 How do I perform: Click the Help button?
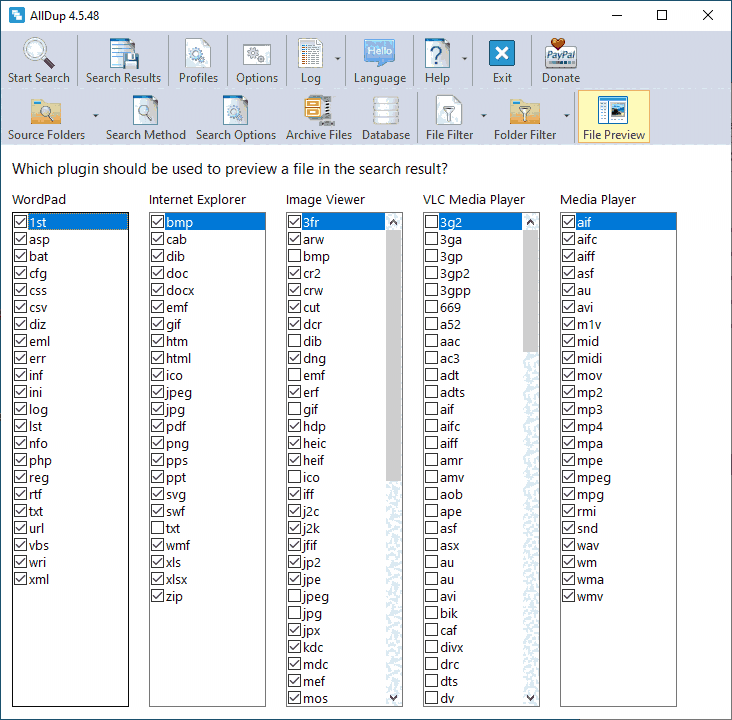click(437, 60)
